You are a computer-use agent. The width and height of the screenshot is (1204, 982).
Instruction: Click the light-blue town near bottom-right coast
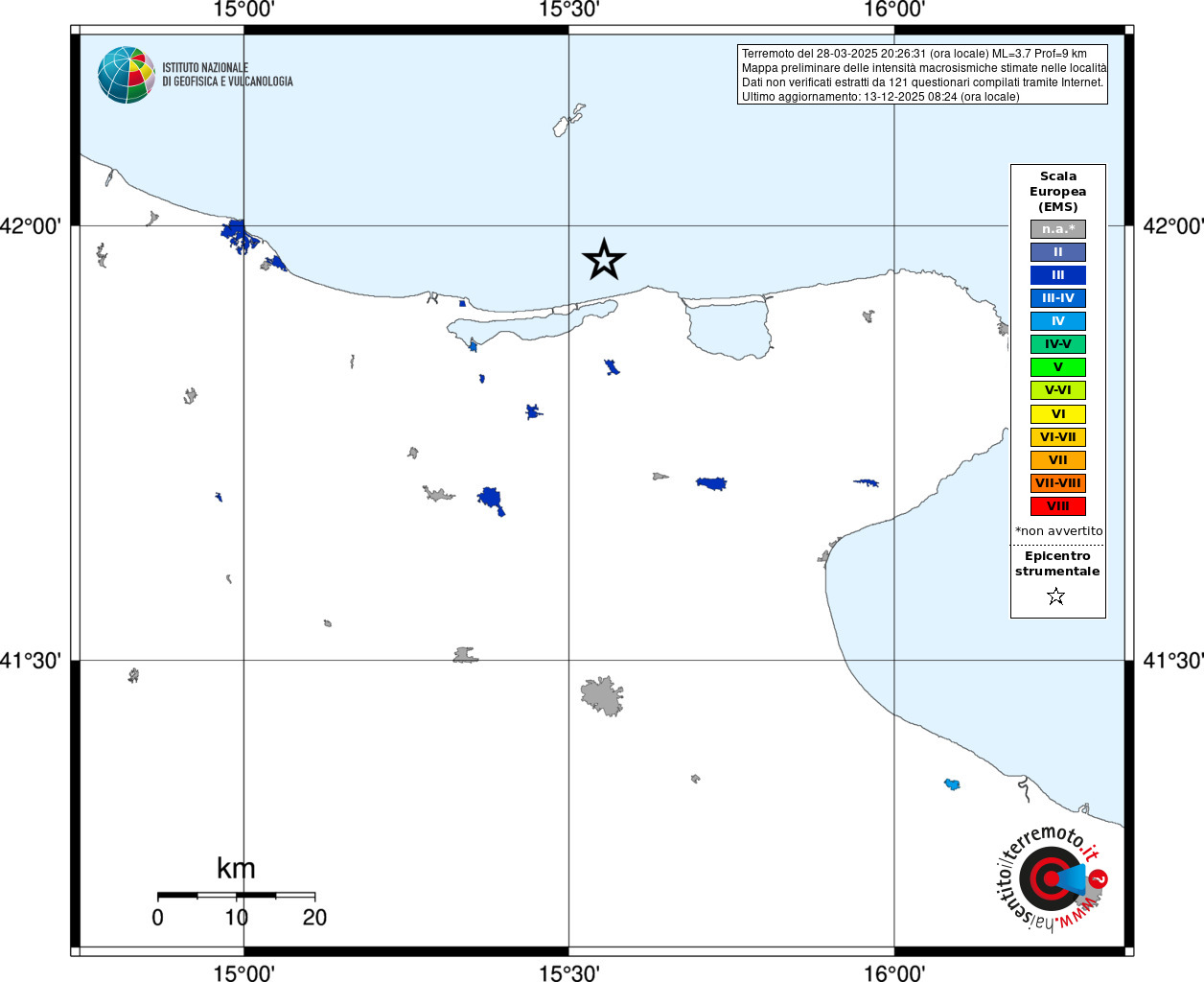952,784
